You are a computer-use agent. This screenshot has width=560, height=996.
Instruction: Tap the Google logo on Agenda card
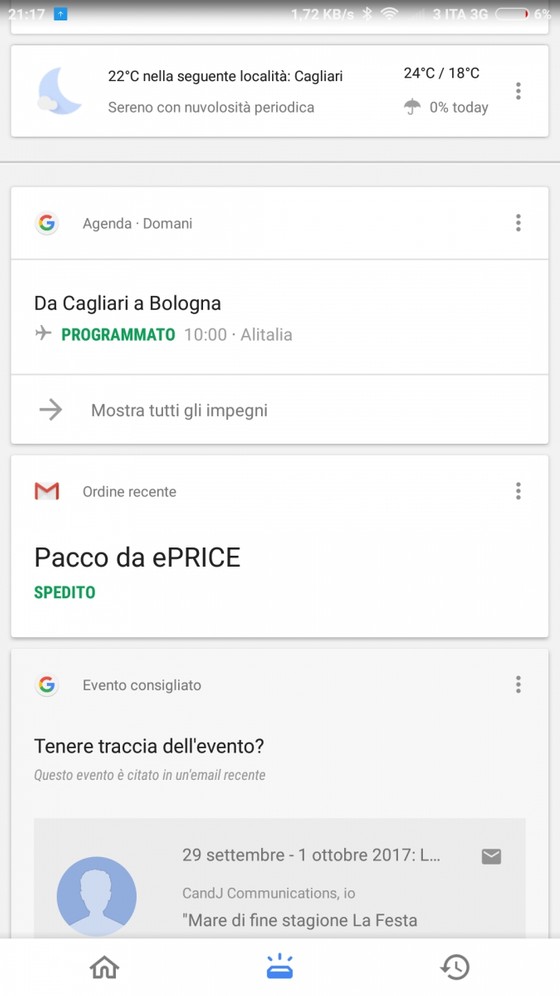46,223
